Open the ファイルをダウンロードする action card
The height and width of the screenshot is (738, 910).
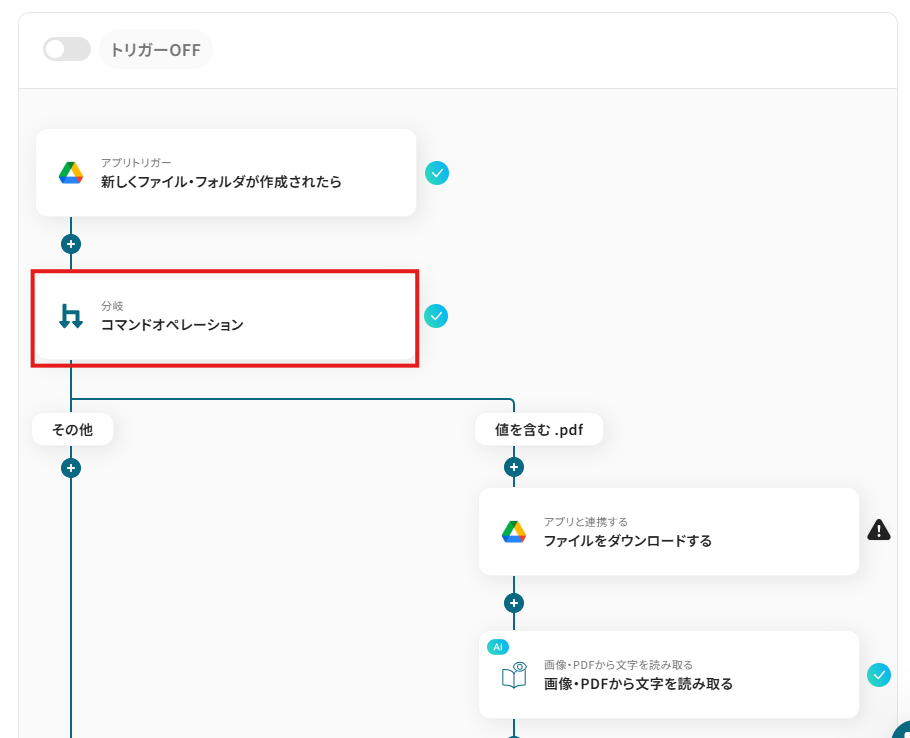(669, 531)
